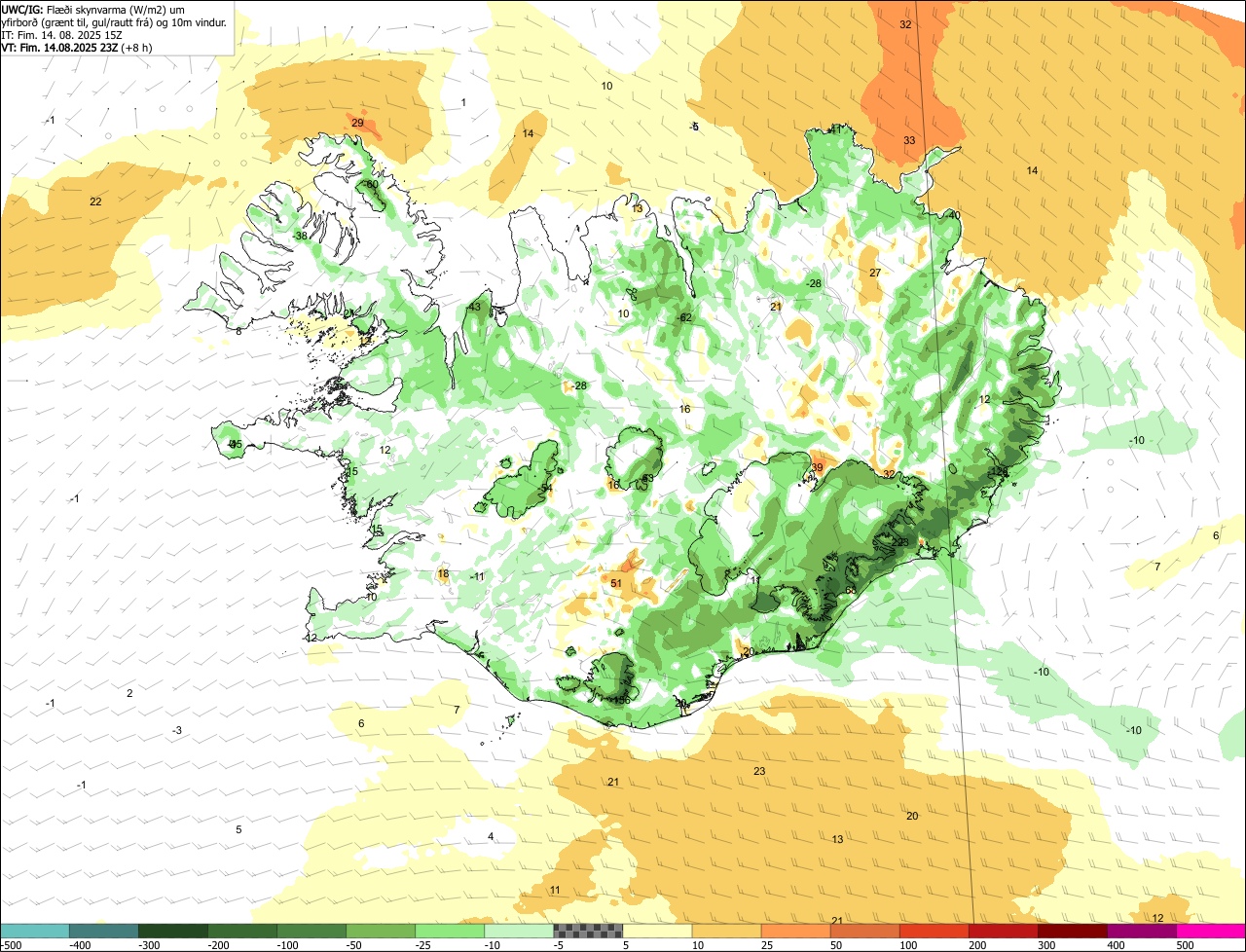
Task: Click the map value 18
Action: (x=444, y=574)
